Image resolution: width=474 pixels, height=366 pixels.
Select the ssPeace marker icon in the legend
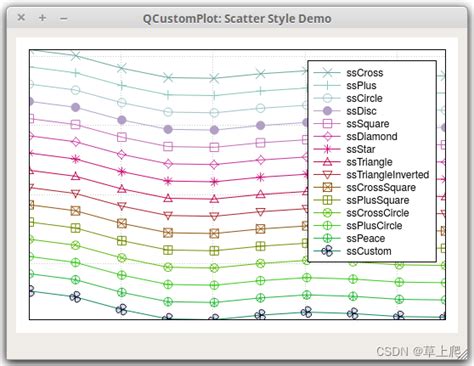tap(327, 238)
